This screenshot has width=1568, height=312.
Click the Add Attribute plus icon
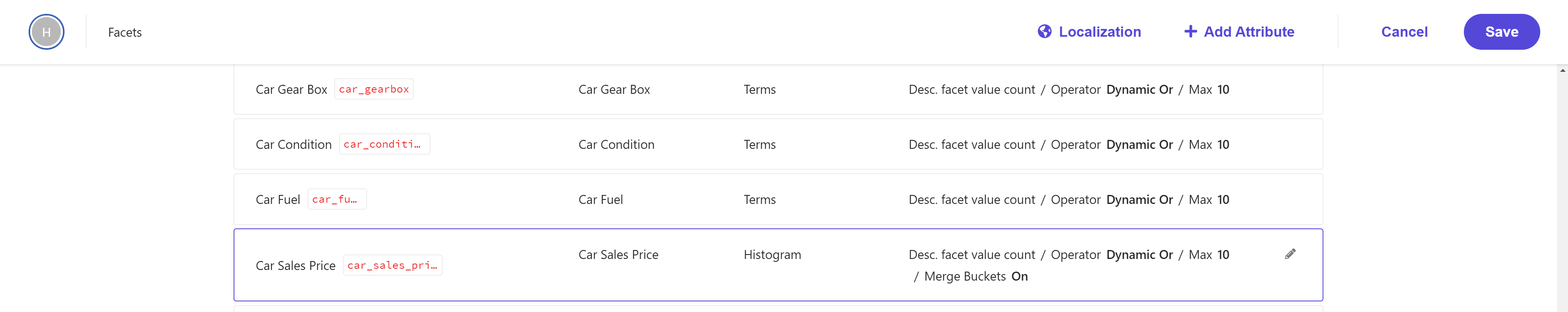click(1190, 32)
